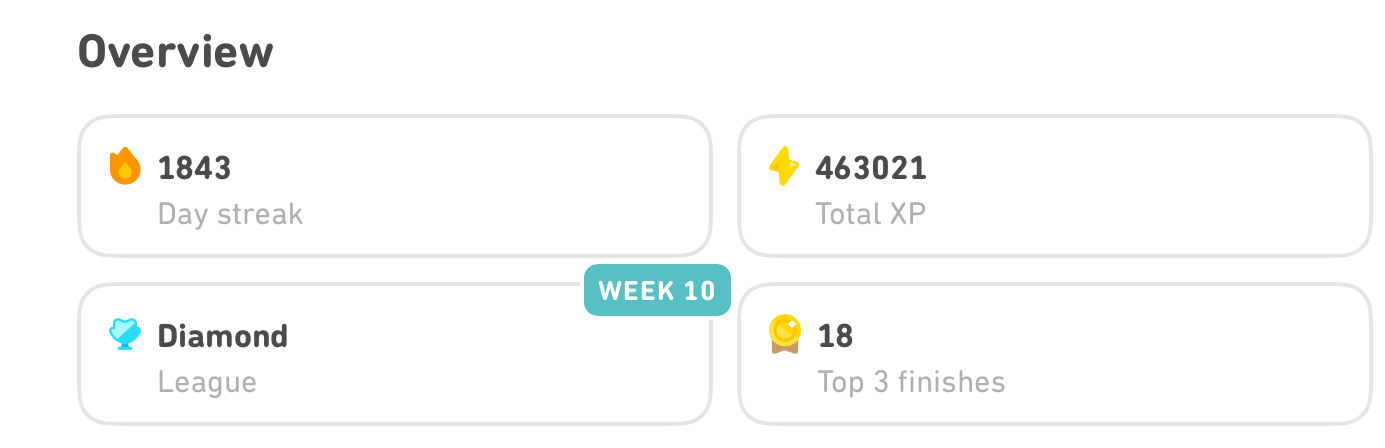1385x448 pixels.
Task: Select the Diamond league name
Action: pyautogui.click(x=223, y=336)
